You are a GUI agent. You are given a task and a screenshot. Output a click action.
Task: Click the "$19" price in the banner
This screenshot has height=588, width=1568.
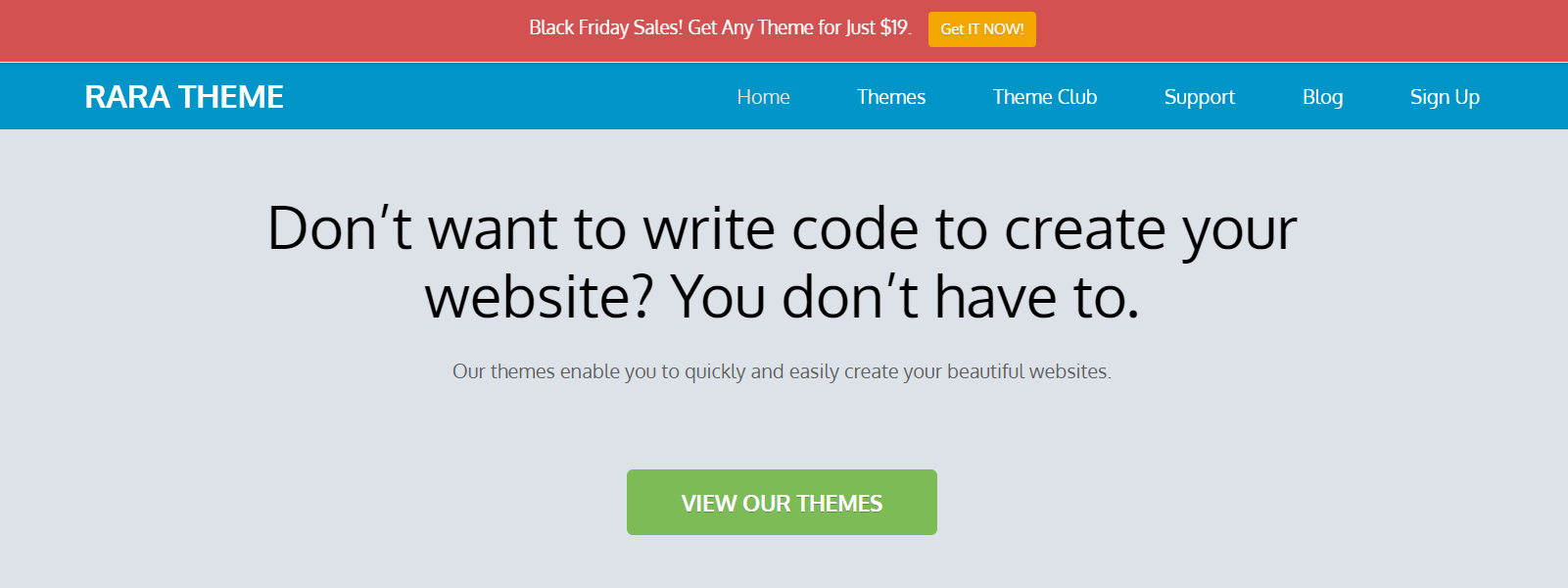(894, 28)
